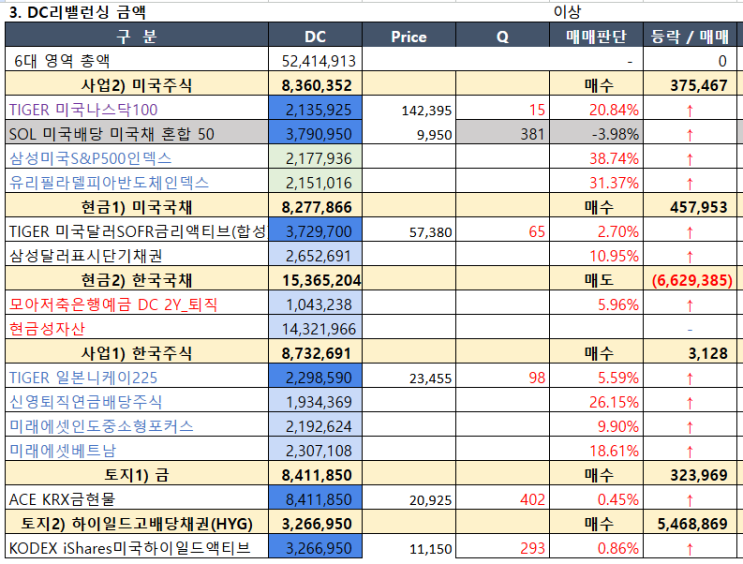
Task: Click the value 14,321,966
Action: coord(315,328)
